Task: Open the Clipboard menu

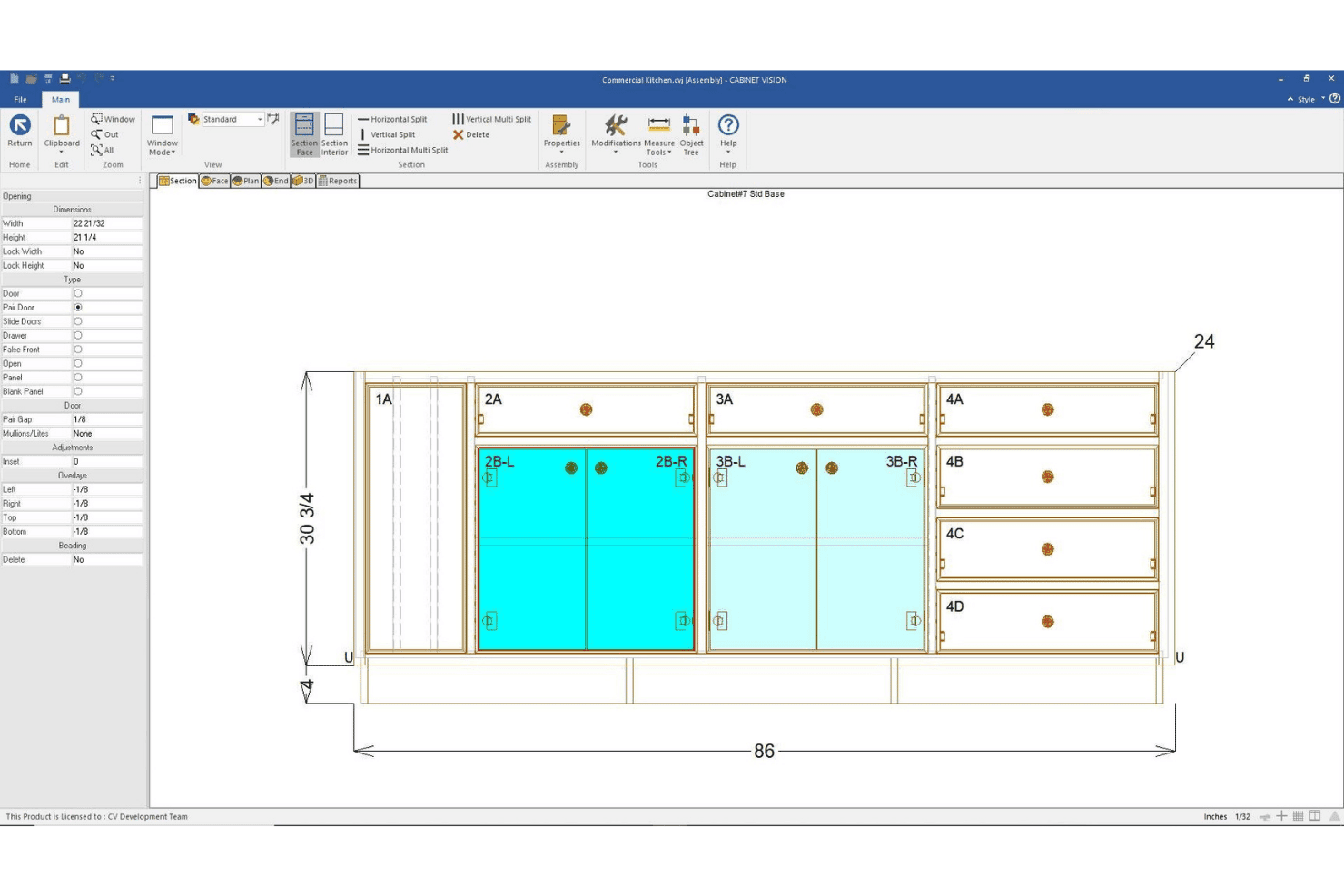Action: click(62, 133)
